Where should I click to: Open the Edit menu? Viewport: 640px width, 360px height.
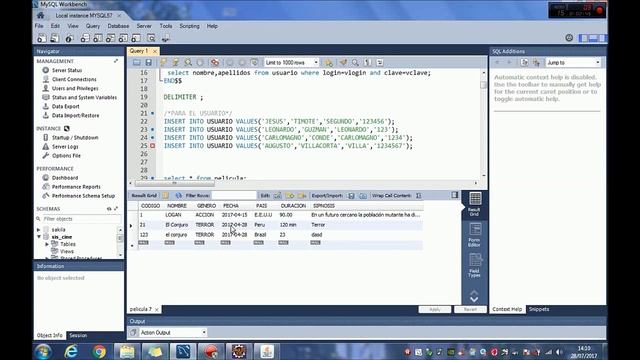coord(55,26)
